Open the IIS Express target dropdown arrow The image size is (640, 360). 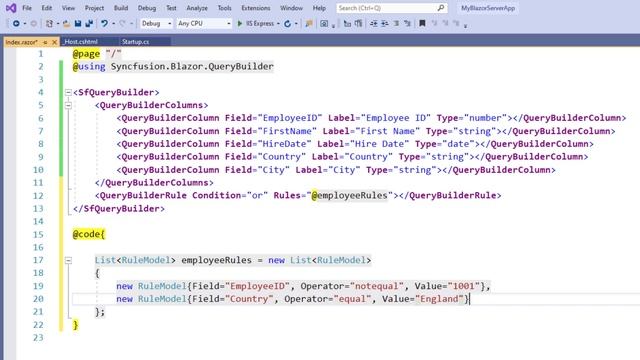(278, 24)
